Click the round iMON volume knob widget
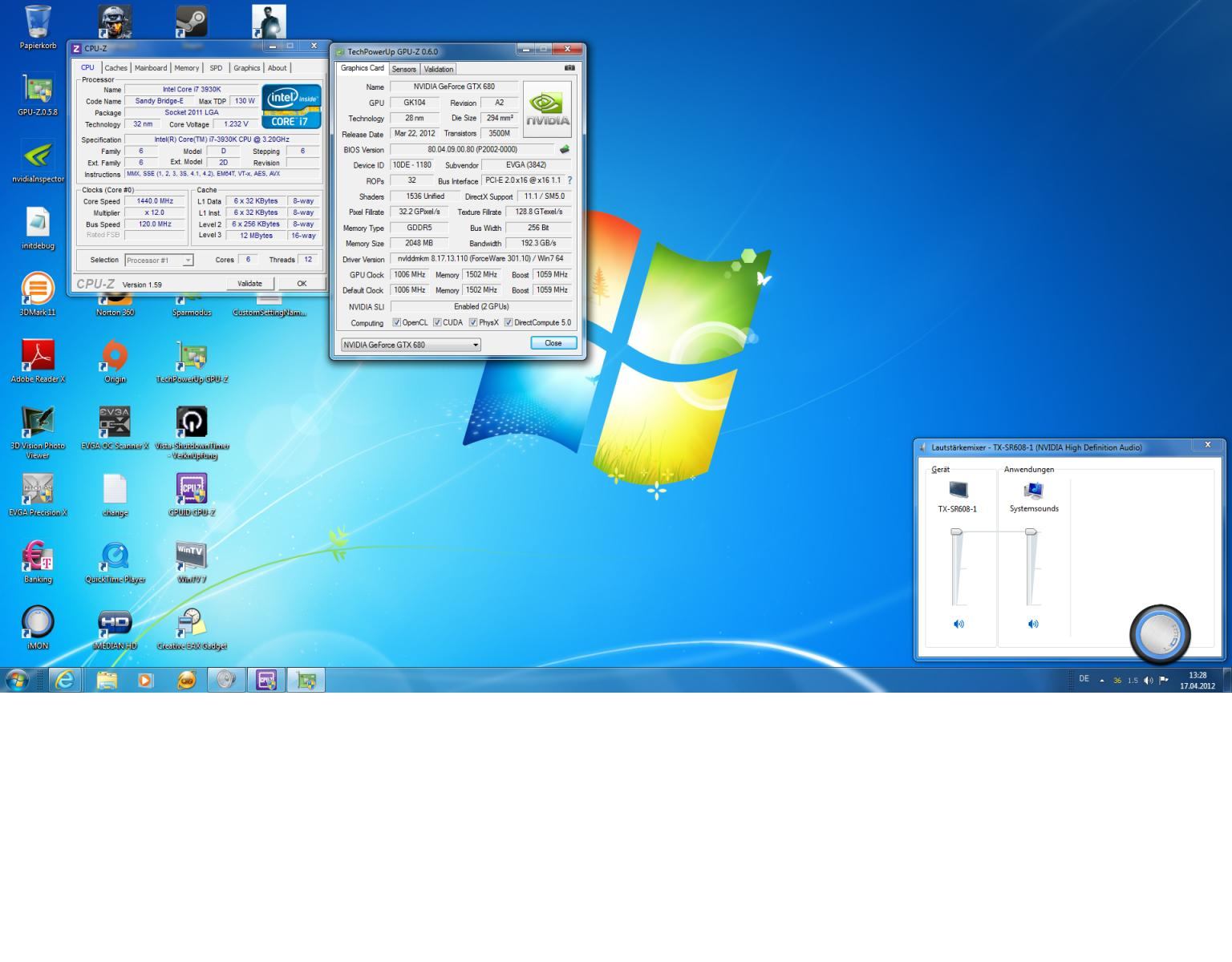This screenshot has width=1232, height=962. pyautogui.click(x=1160, y=634)
